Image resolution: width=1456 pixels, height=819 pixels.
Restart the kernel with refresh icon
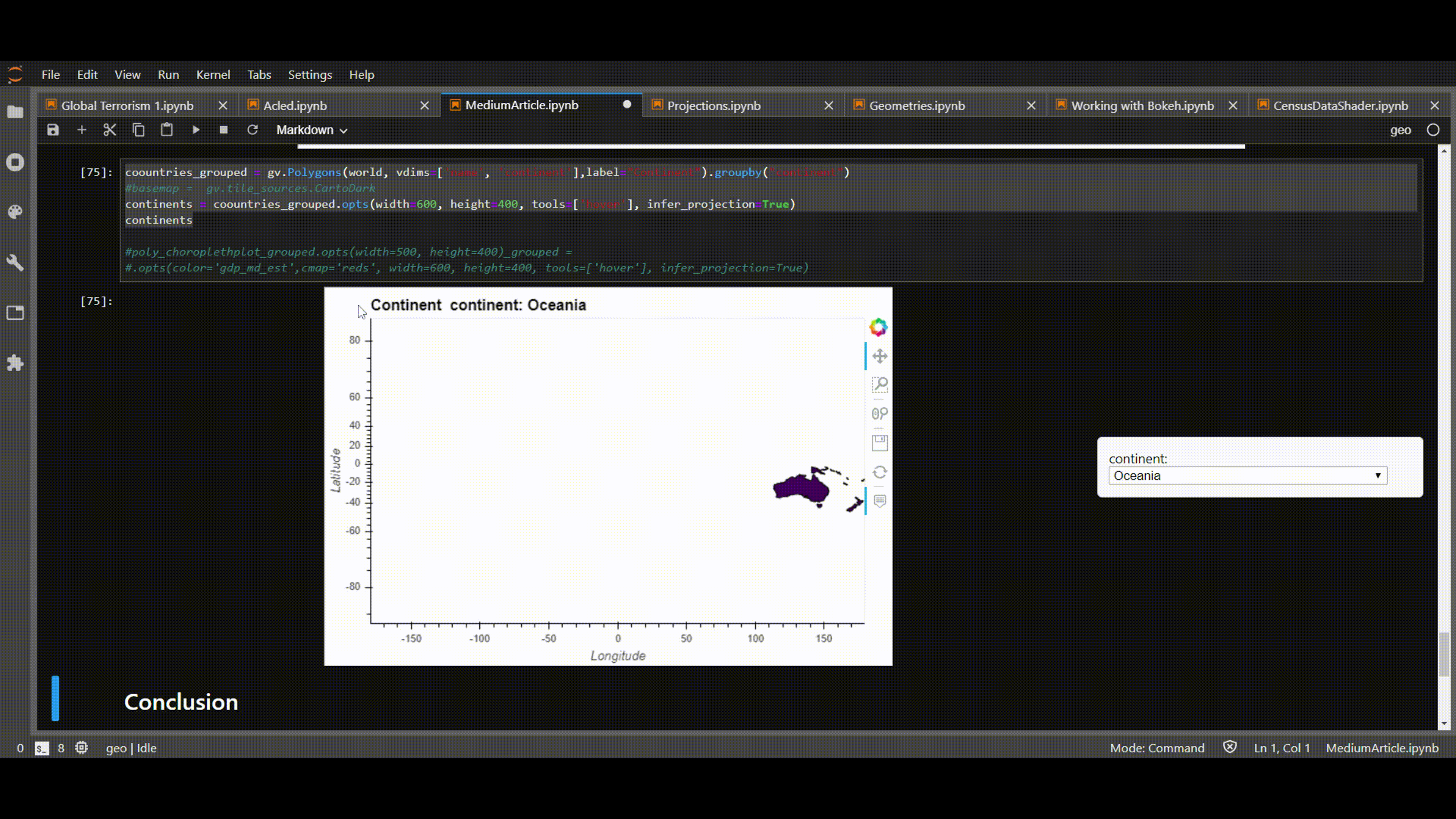[252, 130]
